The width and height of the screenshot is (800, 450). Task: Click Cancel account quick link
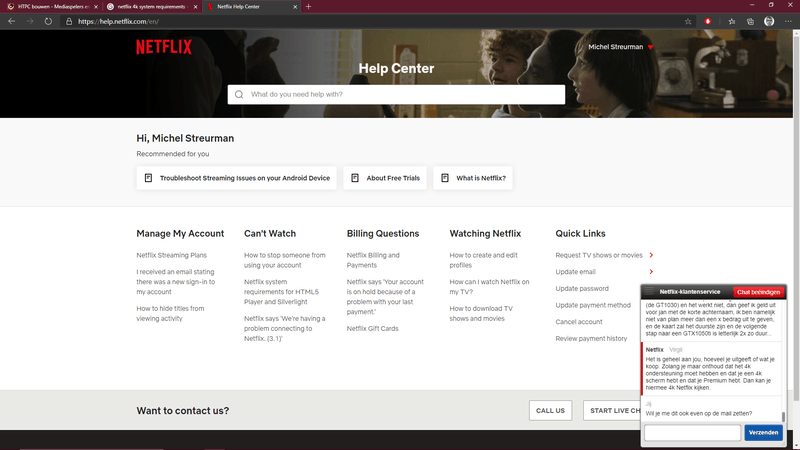[x=579, y=322]
